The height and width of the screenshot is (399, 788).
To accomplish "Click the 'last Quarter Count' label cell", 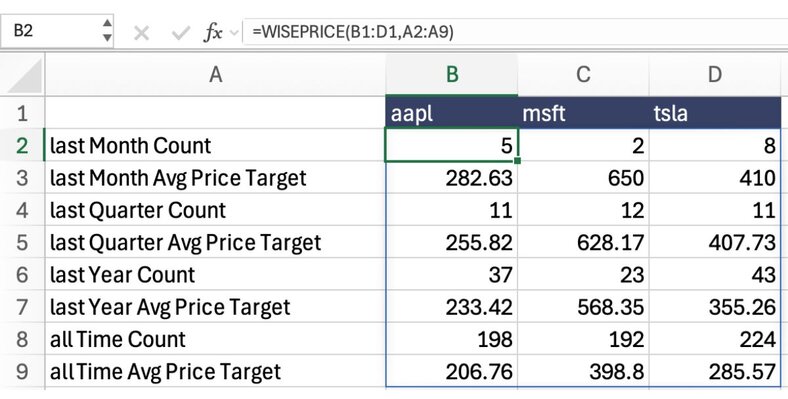I will pos(215,210).
